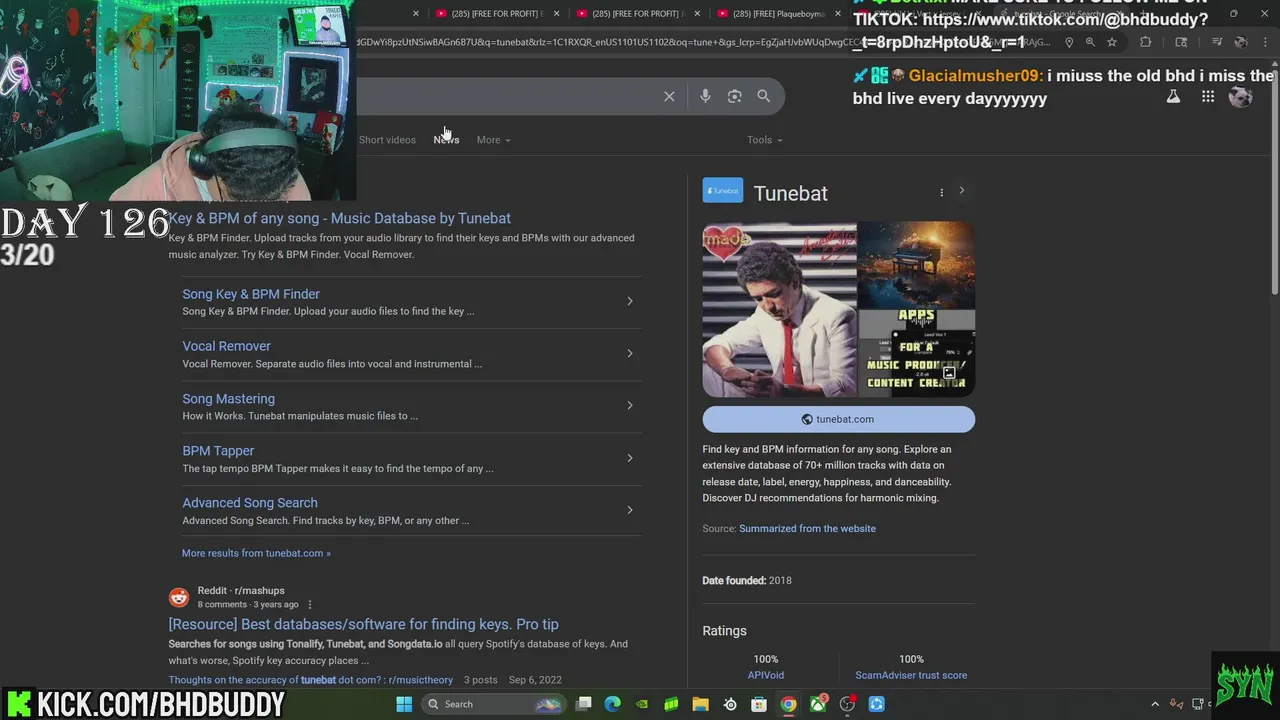The width and height of the screenshot is (1280, 720).
Task: Click the Tunebat logo in knowledge panel
Action: coord(723,190)
